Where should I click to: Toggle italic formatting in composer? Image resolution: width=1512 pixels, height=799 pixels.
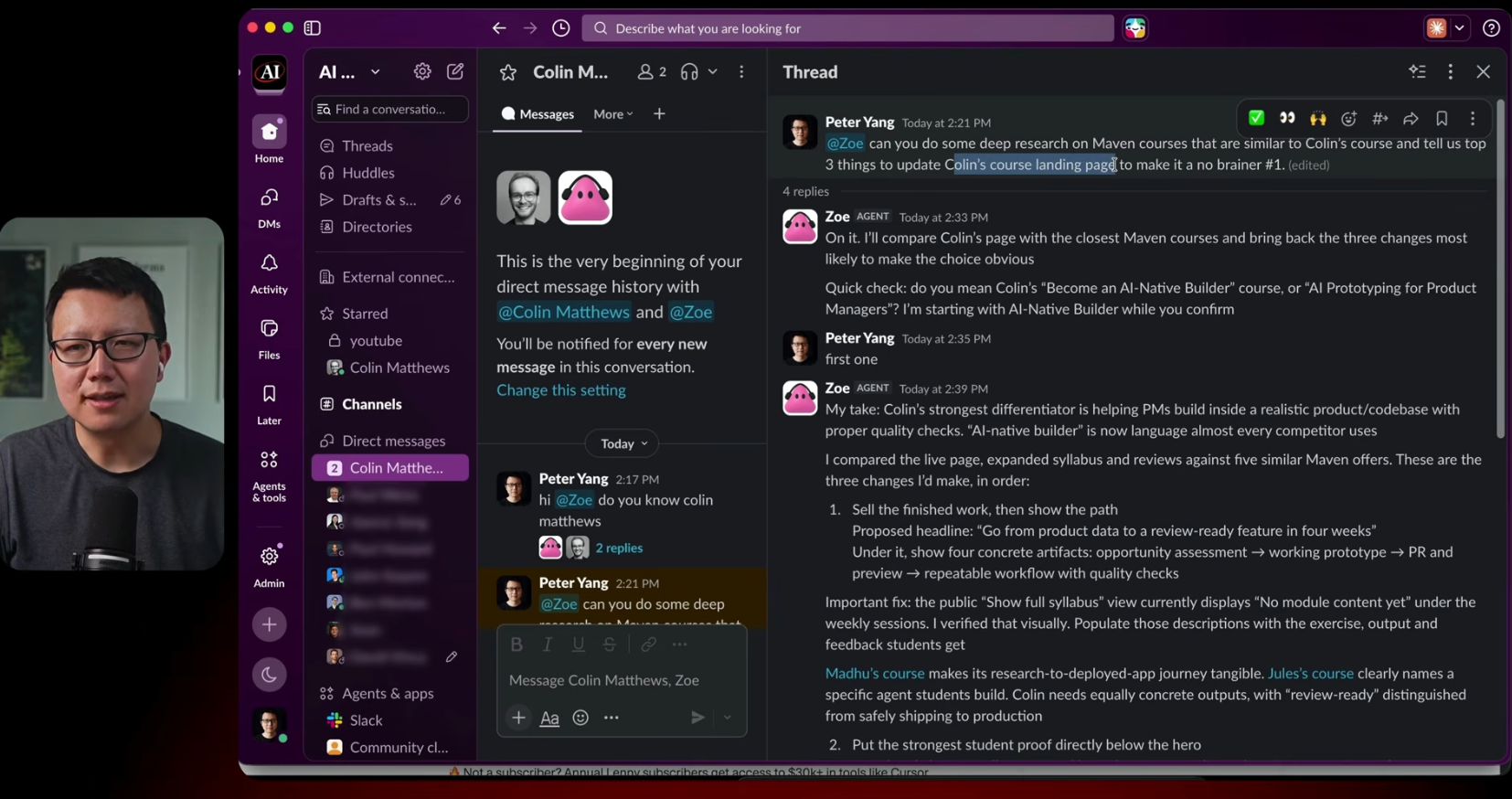(x=548, y=645)
